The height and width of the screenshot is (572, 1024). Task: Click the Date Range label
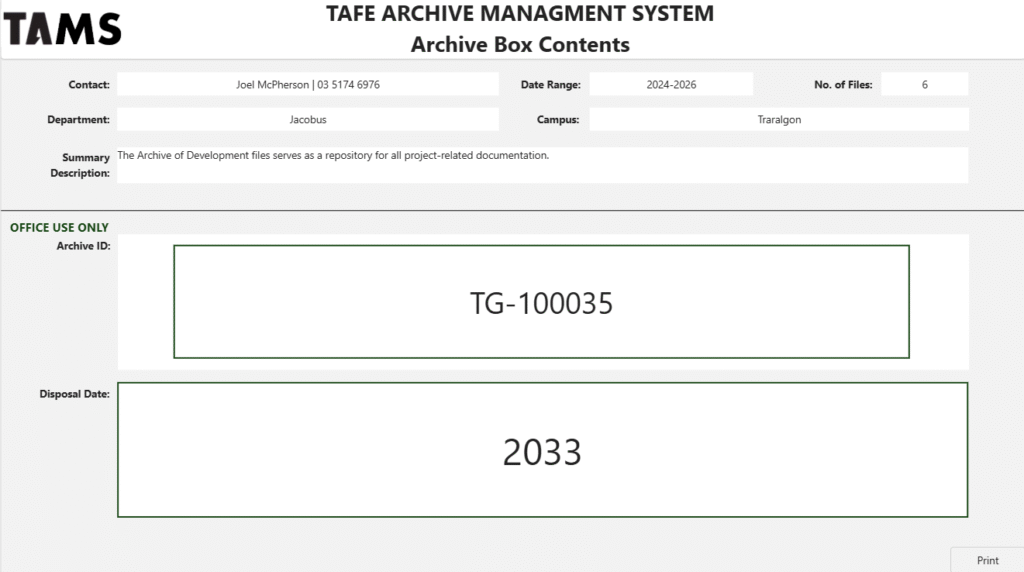click(x=551, y=84)
